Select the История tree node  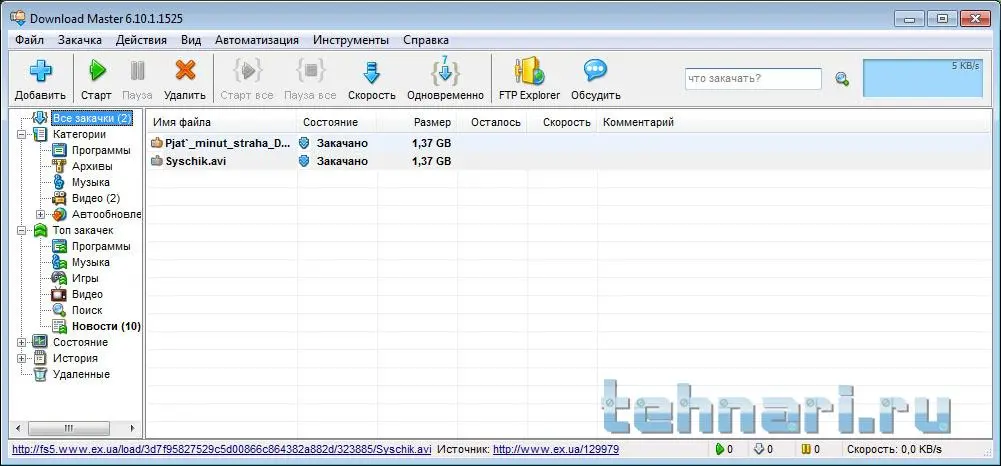tap(75, 357)
